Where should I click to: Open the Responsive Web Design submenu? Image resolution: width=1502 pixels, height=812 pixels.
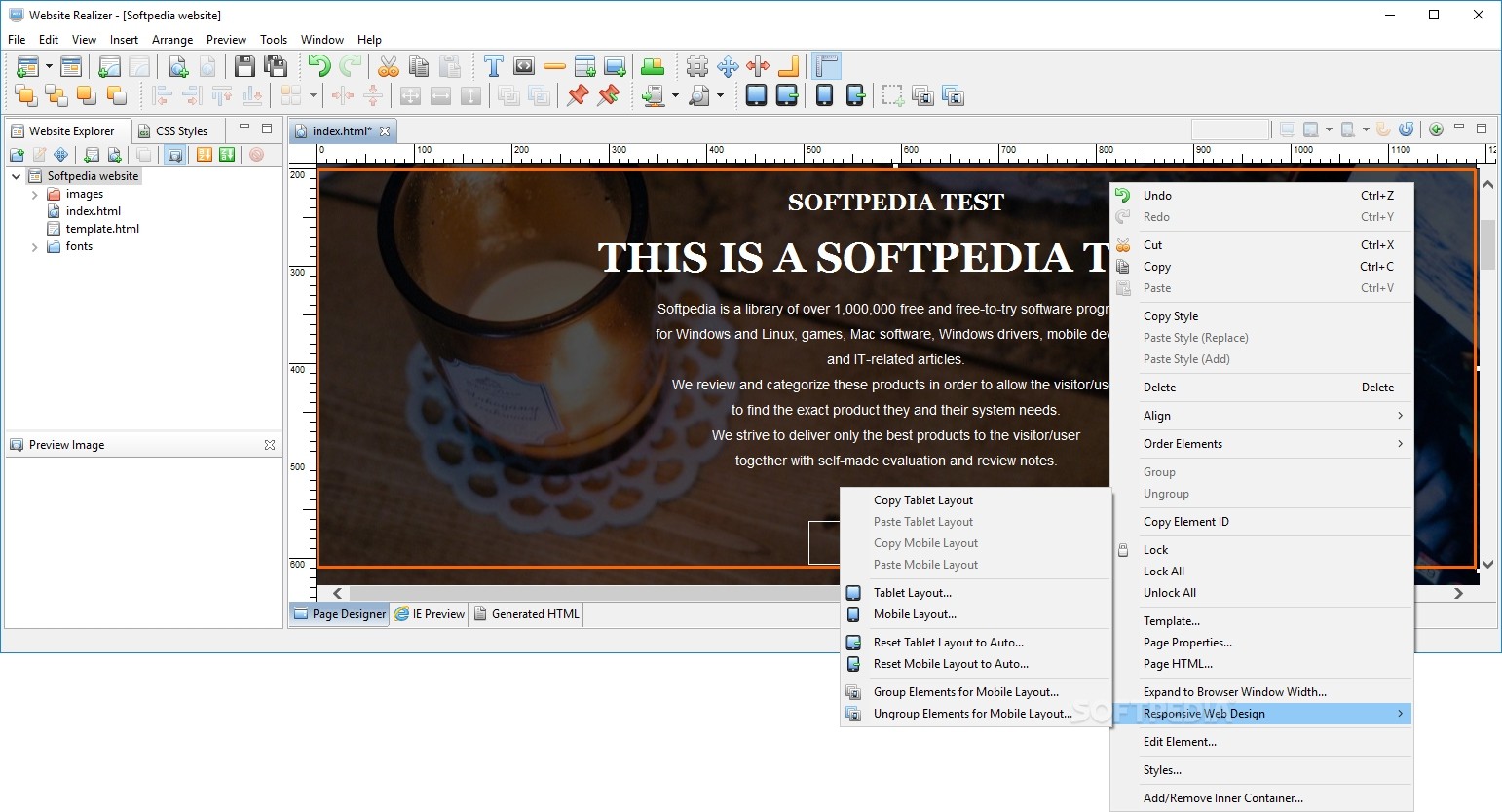[x=1261, y=714]
